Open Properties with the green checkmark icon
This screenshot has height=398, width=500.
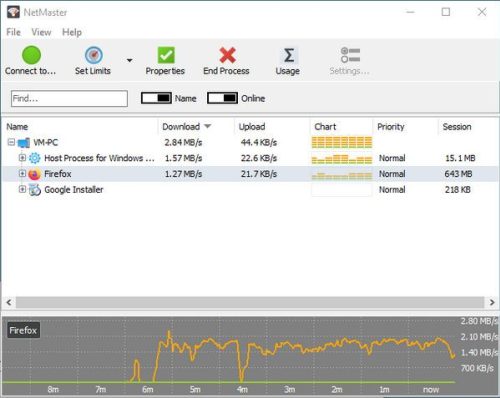point(166,55)
